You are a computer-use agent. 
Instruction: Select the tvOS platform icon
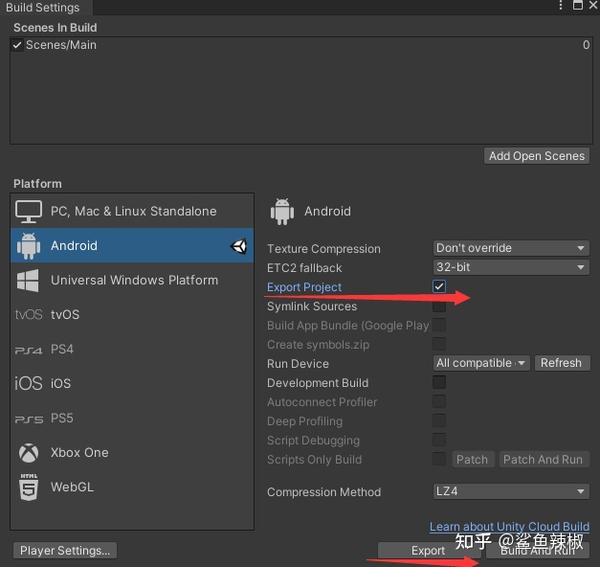(x=28, y=314)
